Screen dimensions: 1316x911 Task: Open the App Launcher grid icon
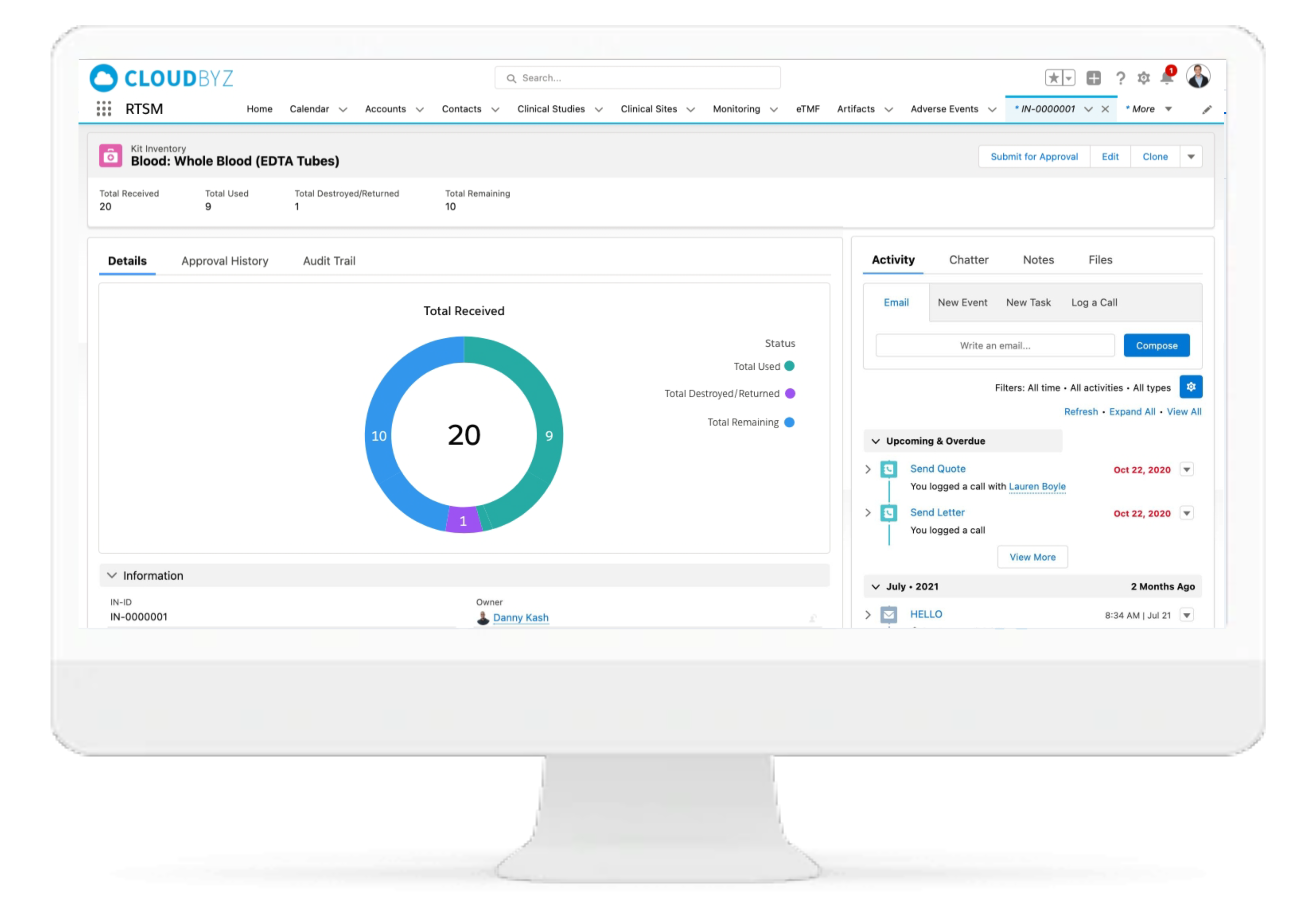103,109
